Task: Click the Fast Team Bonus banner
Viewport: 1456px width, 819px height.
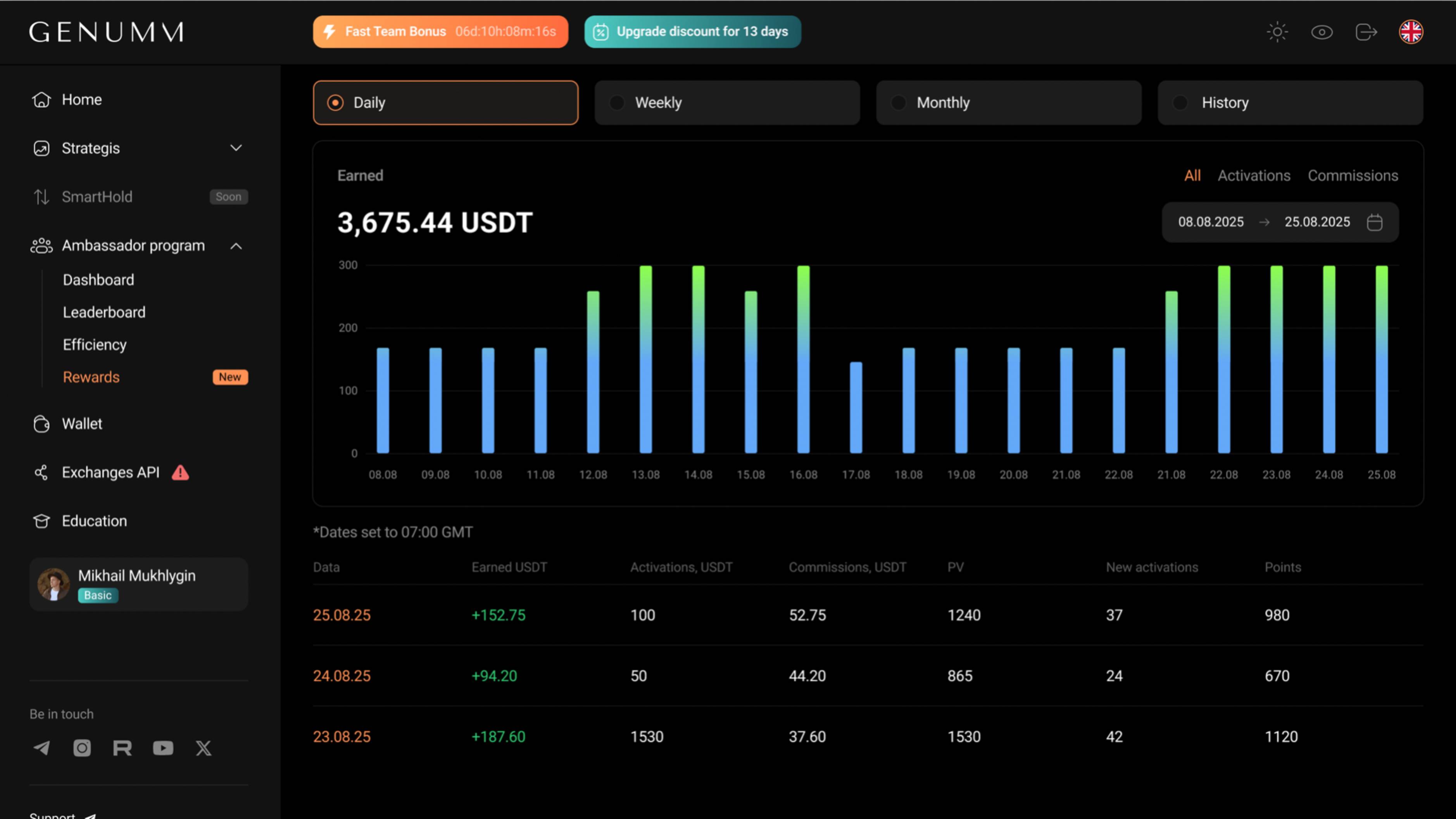Action: (x=440, y=32)
